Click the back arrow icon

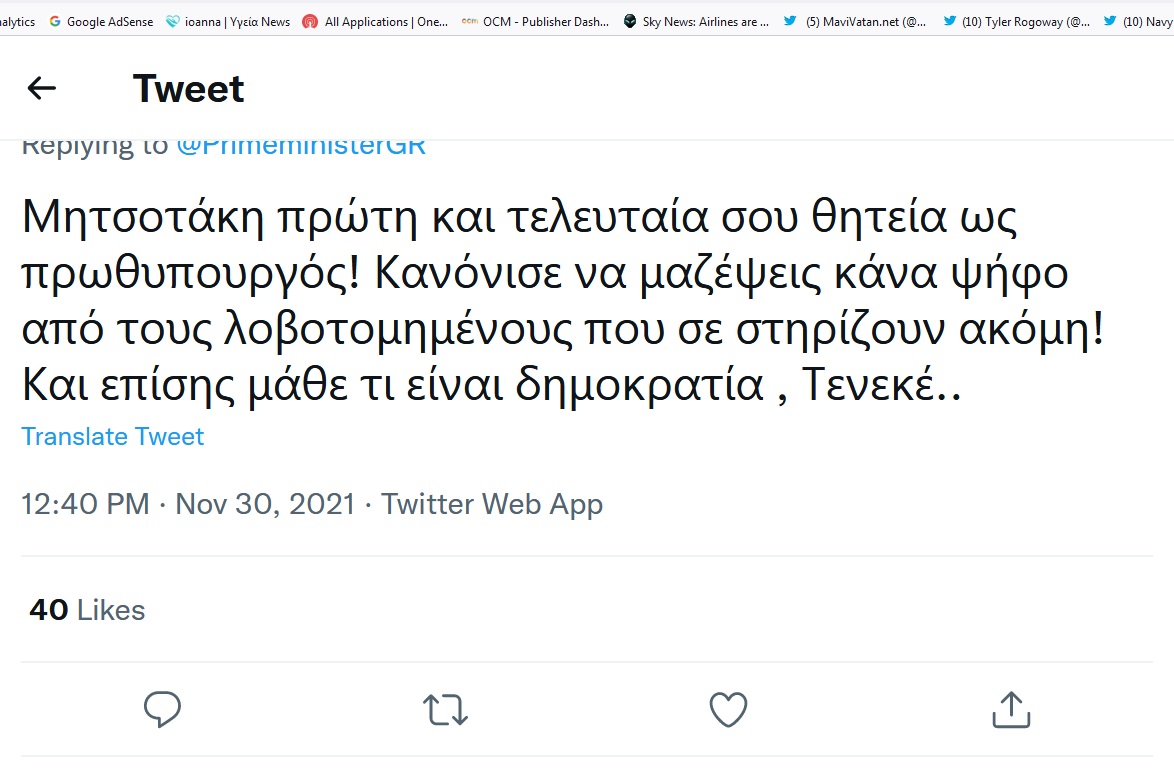(x=41, y=89)
